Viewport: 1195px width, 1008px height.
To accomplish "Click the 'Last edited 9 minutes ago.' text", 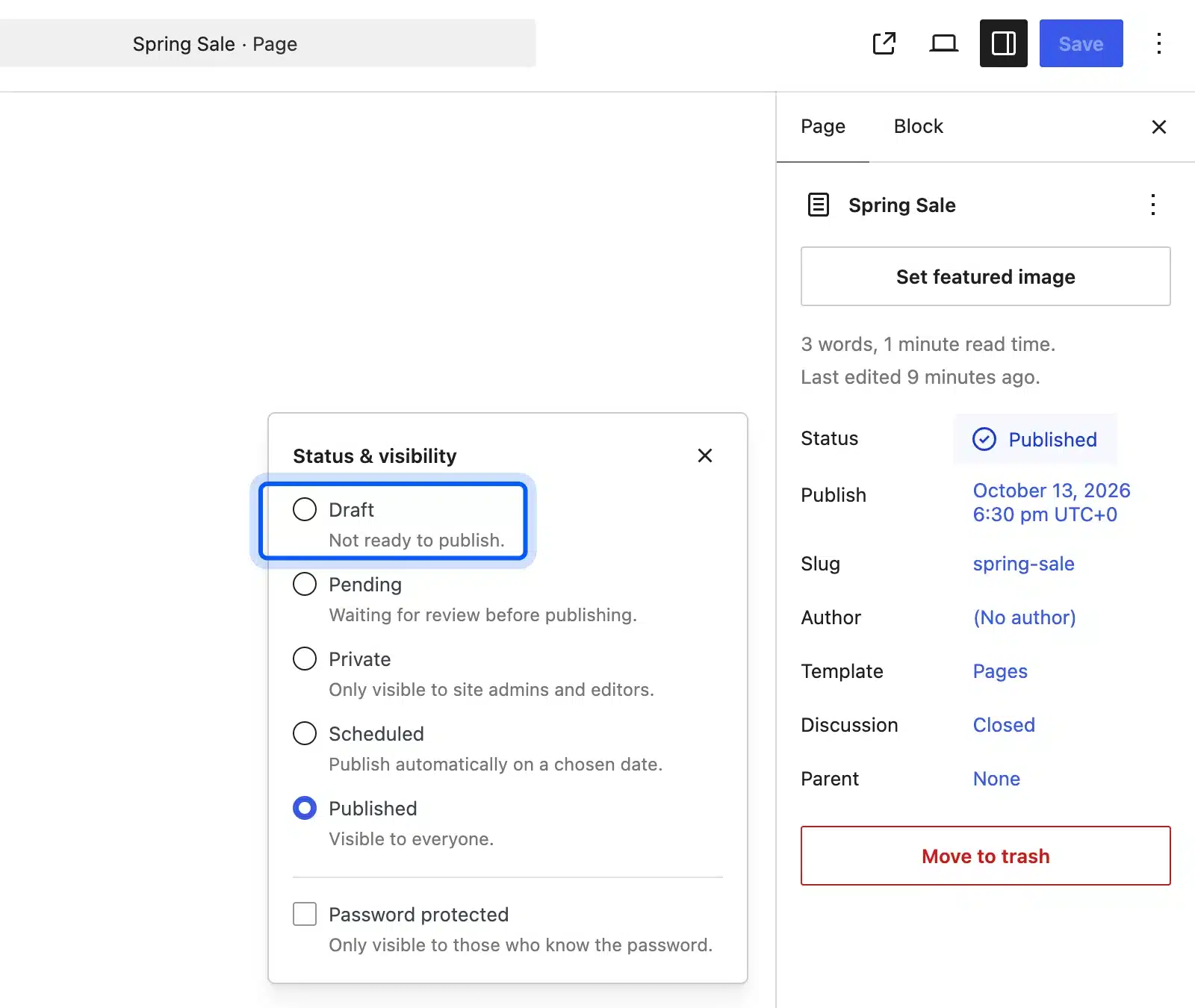I will (x=920, y=377).
